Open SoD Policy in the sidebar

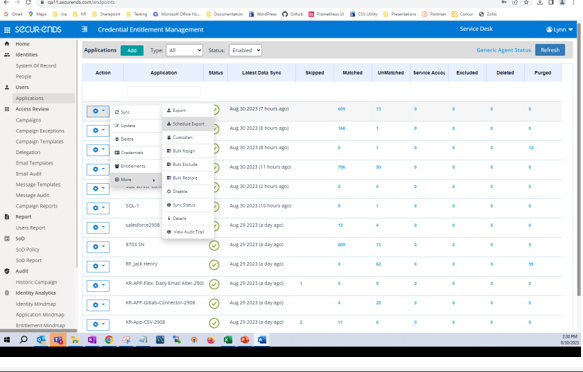(x=28, y=250)
